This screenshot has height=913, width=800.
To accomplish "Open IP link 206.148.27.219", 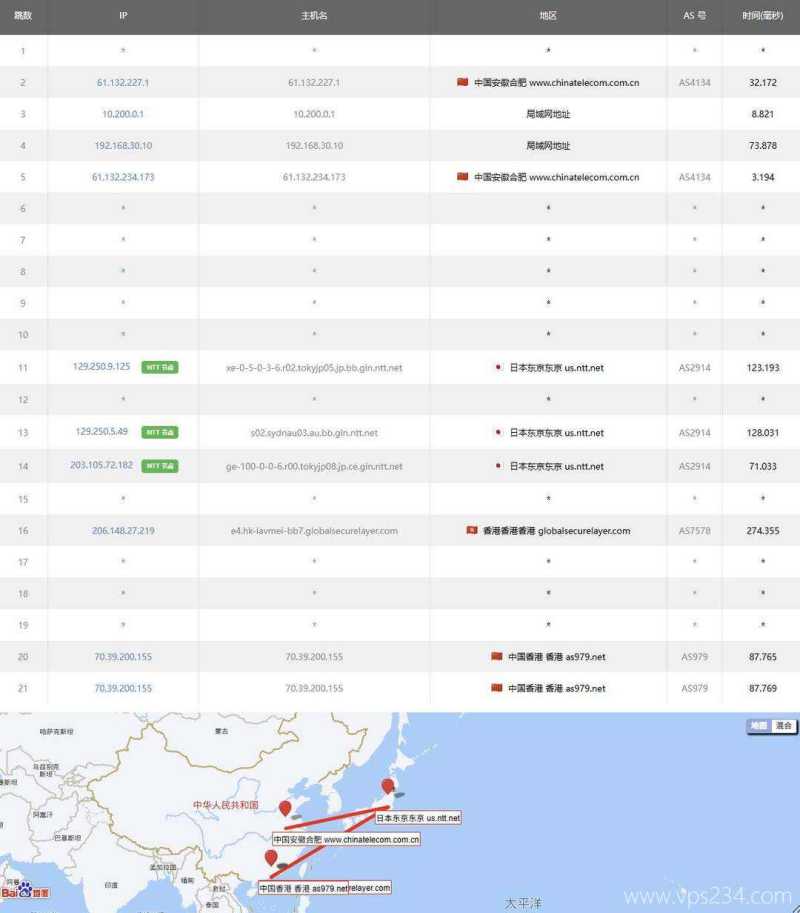I will (x=123, y=530).
